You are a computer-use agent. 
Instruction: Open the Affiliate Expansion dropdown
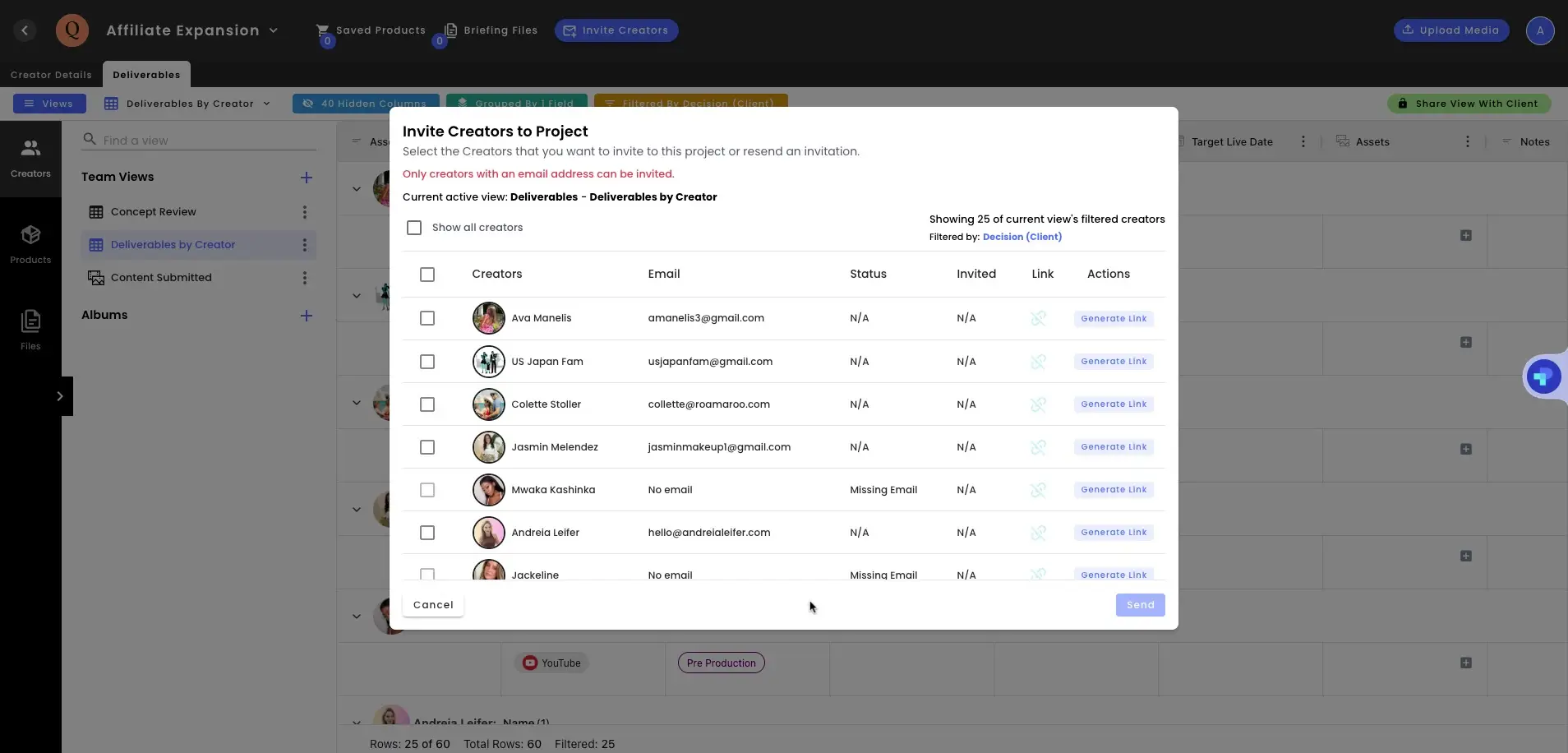274,30
